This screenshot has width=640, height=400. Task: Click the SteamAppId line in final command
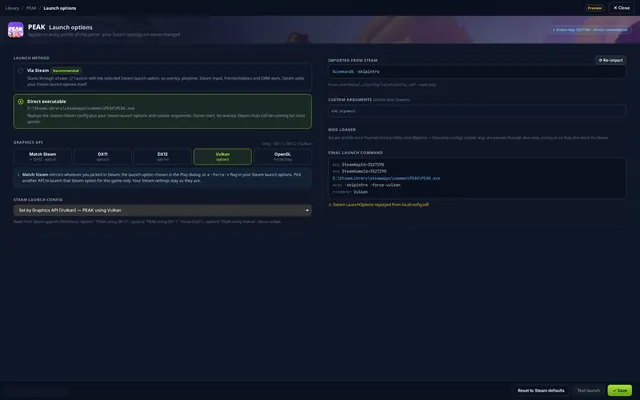click(358, 164)
